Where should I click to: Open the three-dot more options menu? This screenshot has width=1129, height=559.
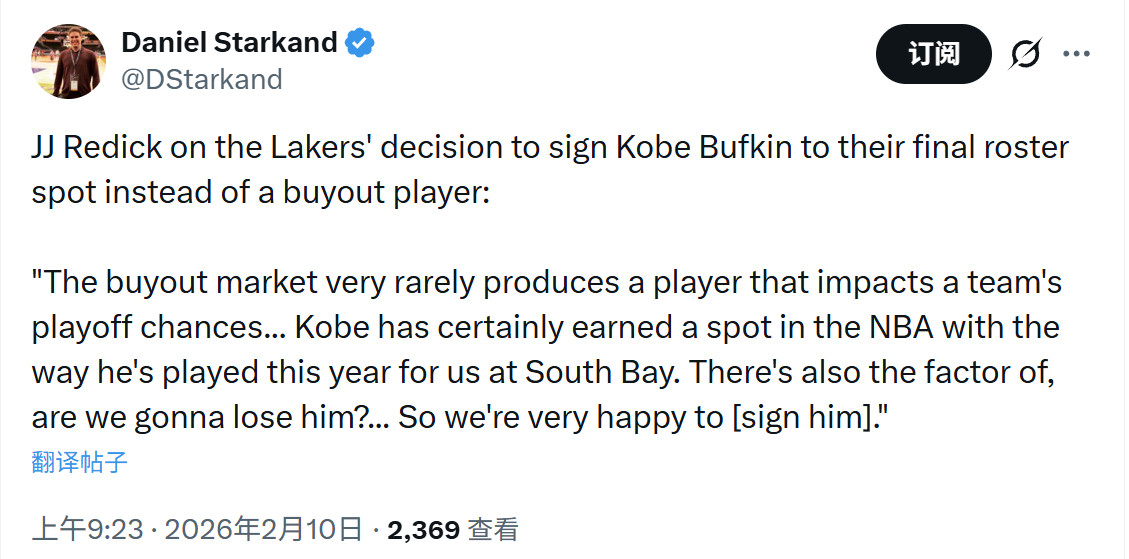1076,54
